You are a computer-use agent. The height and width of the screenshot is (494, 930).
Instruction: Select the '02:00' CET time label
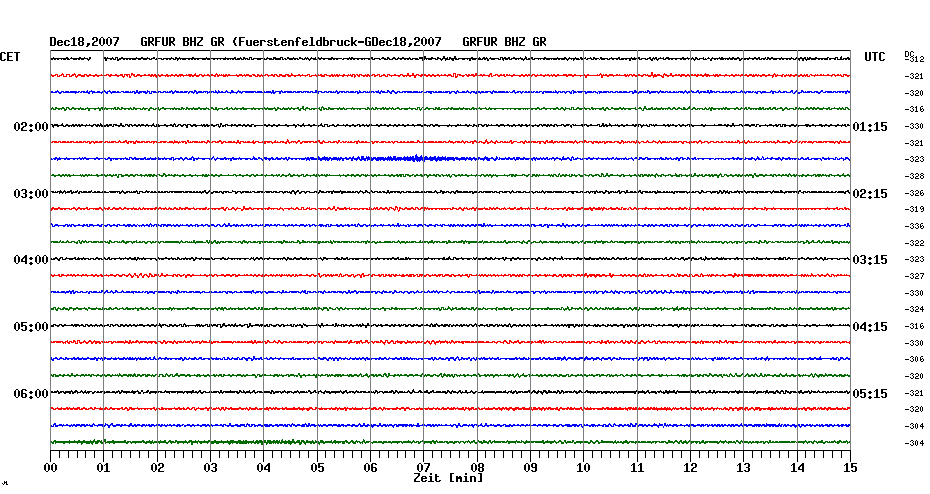(31, 127)
